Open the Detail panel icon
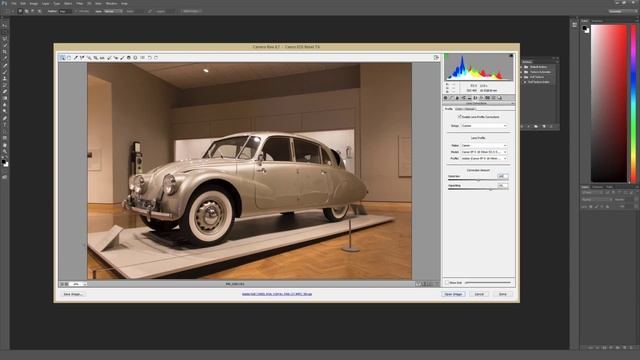This screenshot has height=360, width=640. pyautogui.click(x=457, y=98)
